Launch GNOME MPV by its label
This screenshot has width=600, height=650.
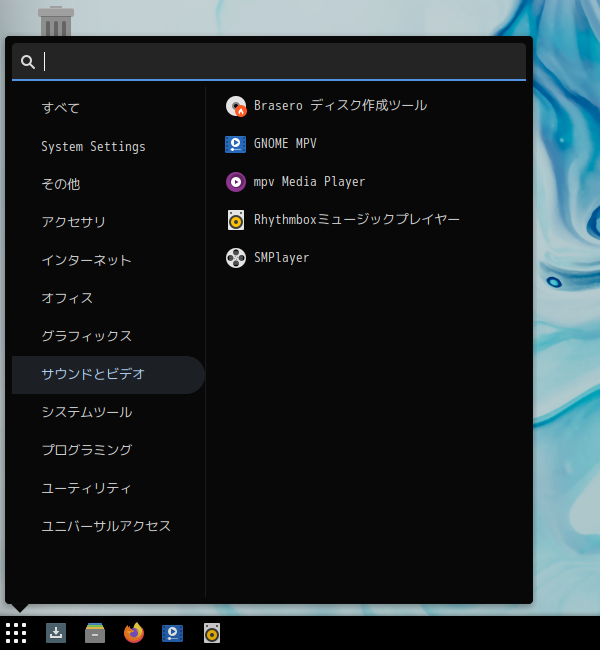tap(285, 144)
